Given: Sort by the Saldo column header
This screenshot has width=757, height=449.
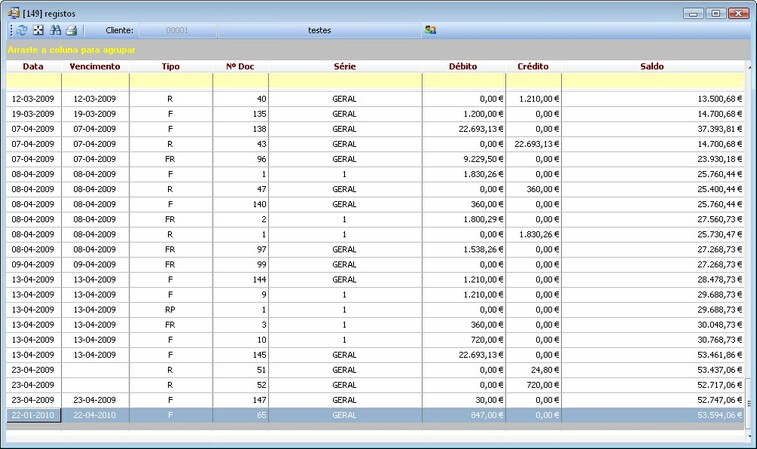Looking at the screenshot, I should click(652, 66).
